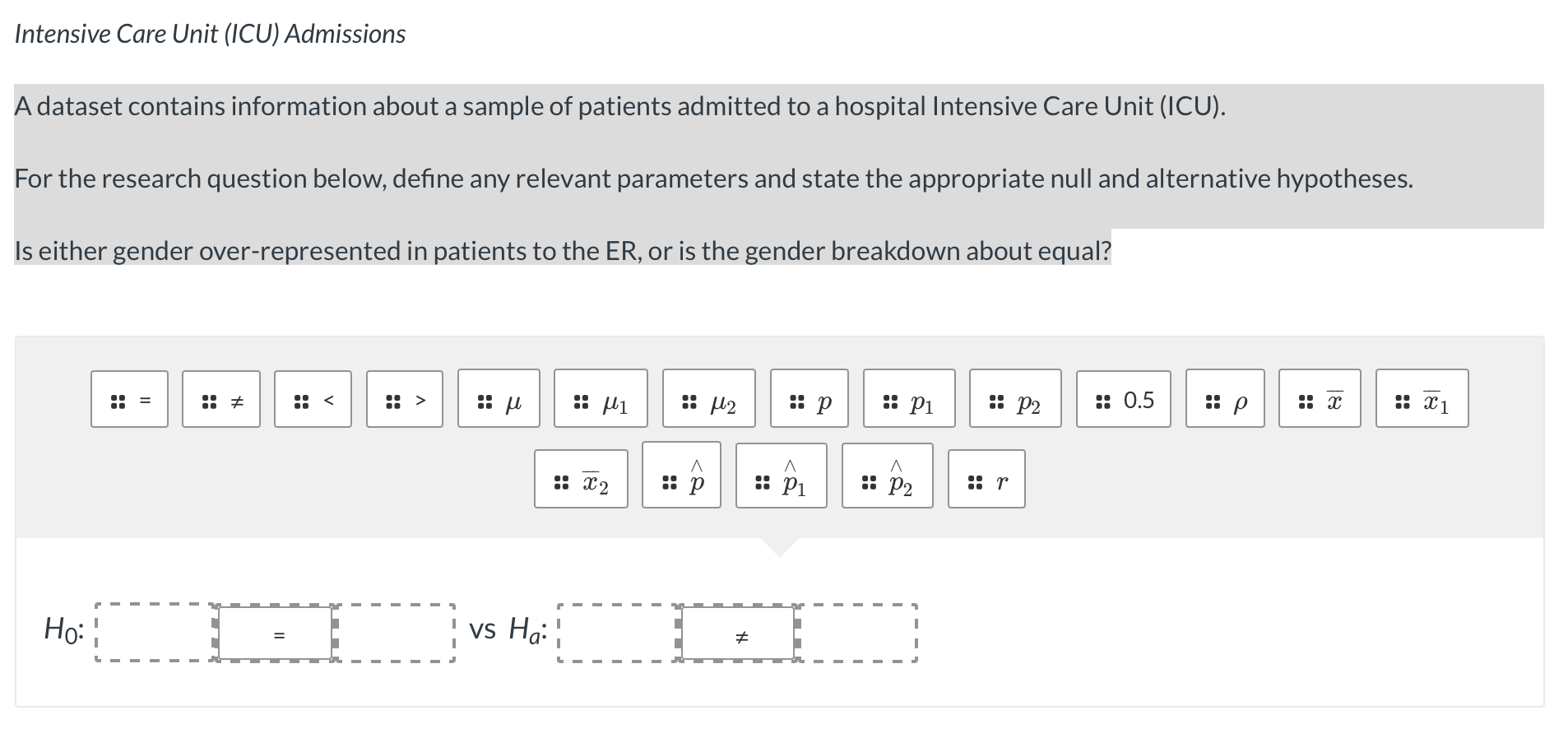
Task: Select the not-equal sign tile
Action: coord(220,400)
